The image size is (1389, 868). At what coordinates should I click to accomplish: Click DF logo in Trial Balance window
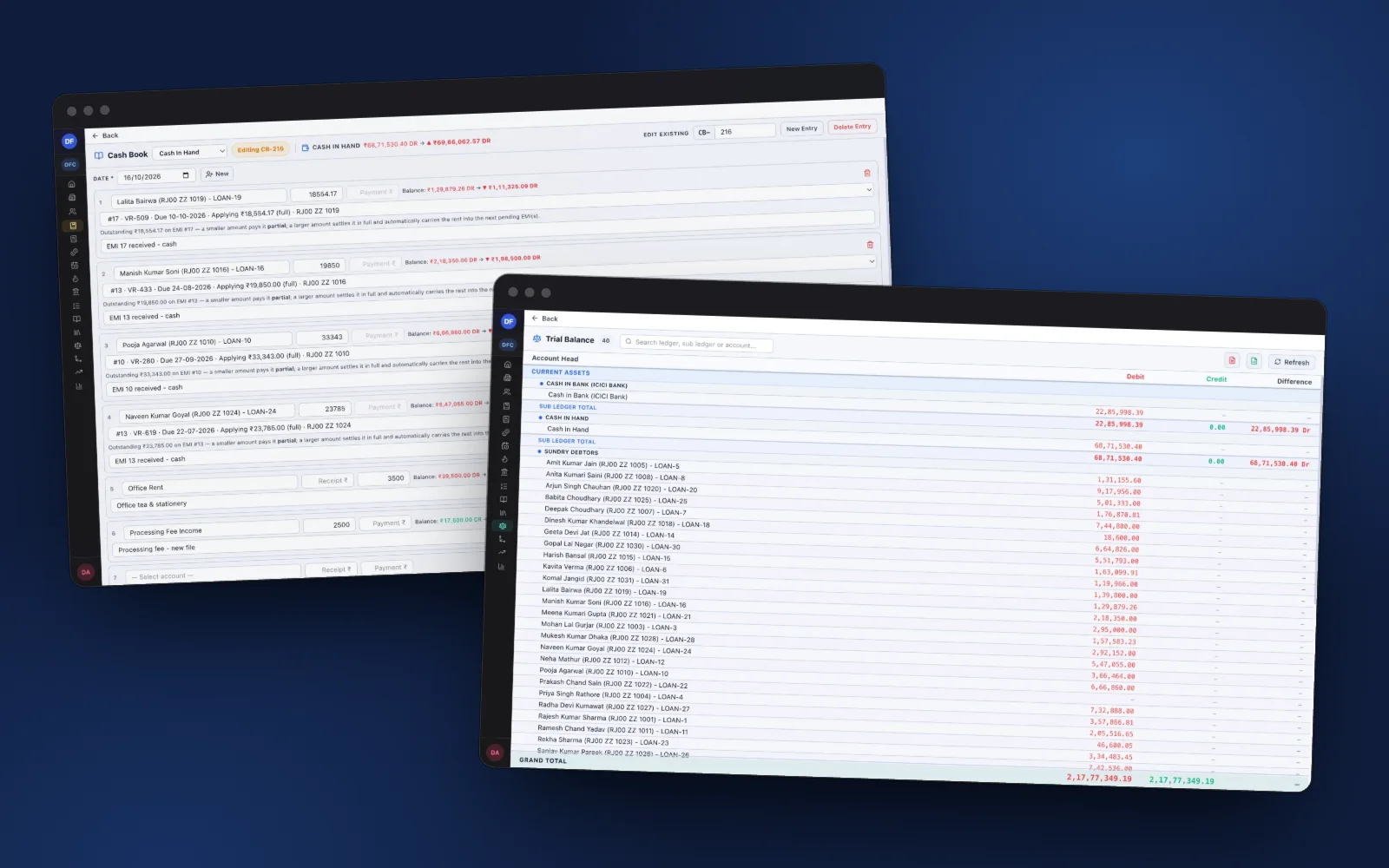click(509, 321)
